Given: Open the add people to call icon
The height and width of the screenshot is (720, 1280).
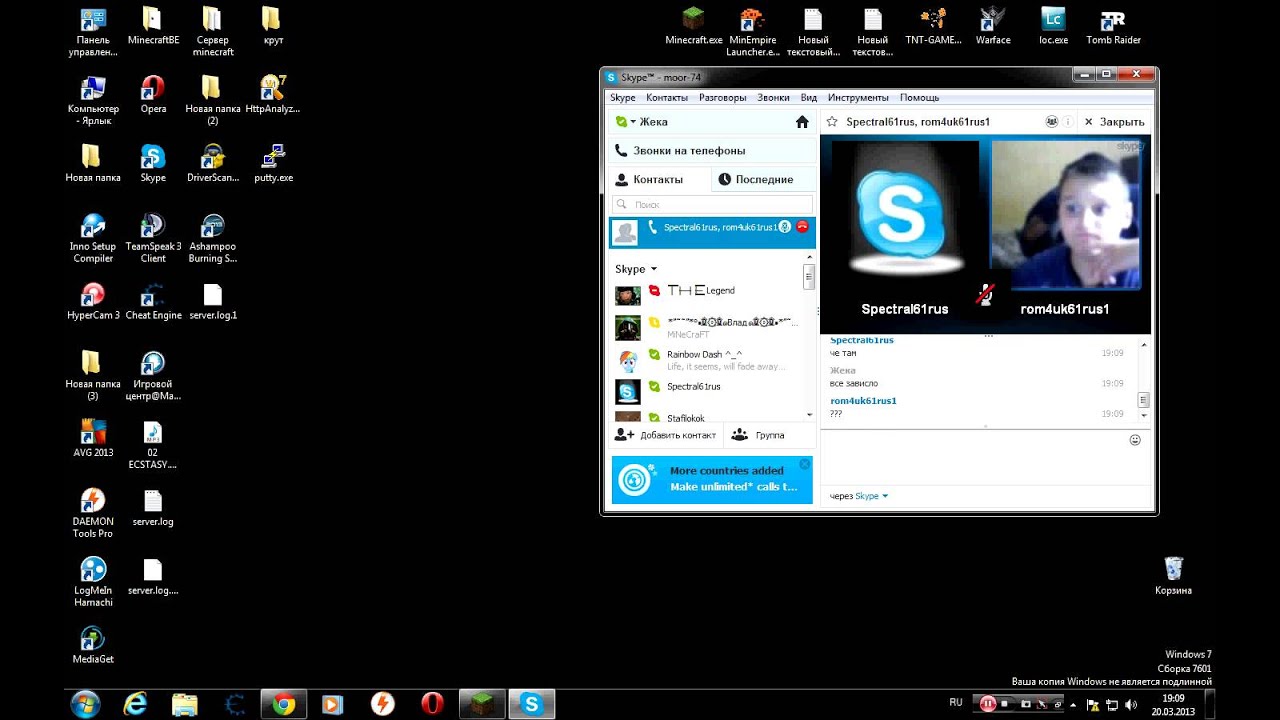Looking at the screenshot, I should pos(1052,121).
